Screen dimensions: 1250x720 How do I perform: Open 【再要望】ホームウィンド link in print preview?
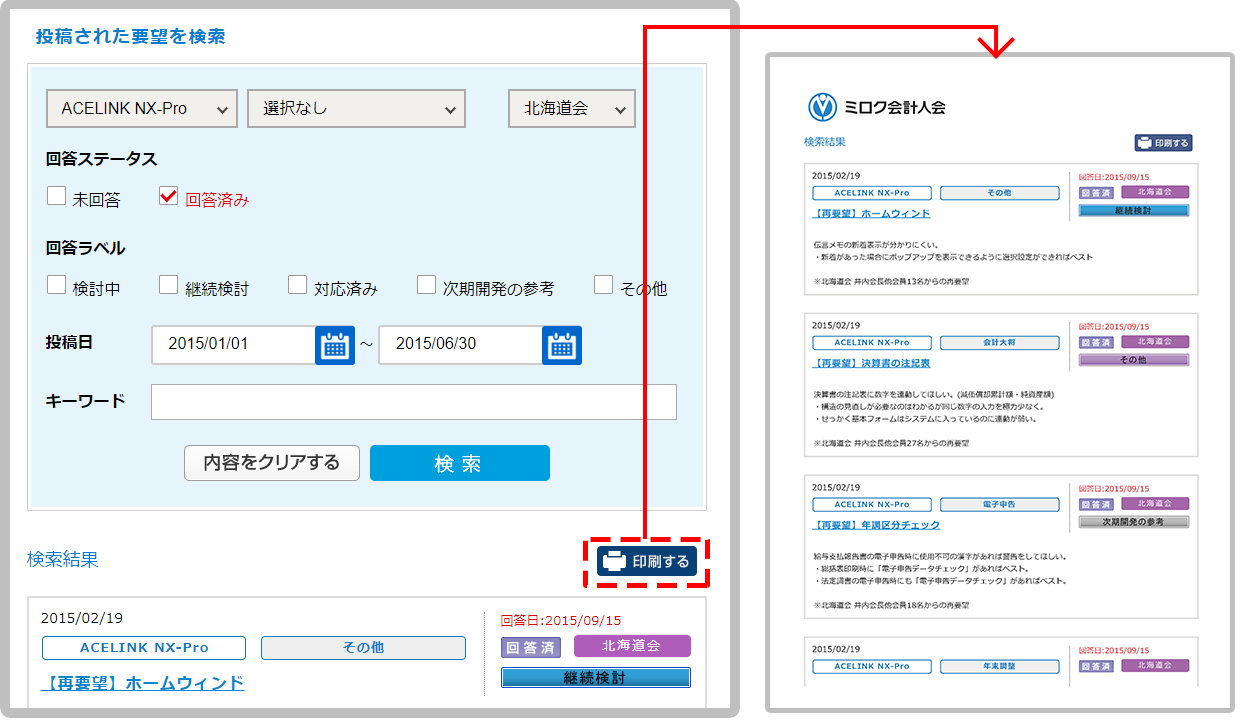click(x=871, y=213)
